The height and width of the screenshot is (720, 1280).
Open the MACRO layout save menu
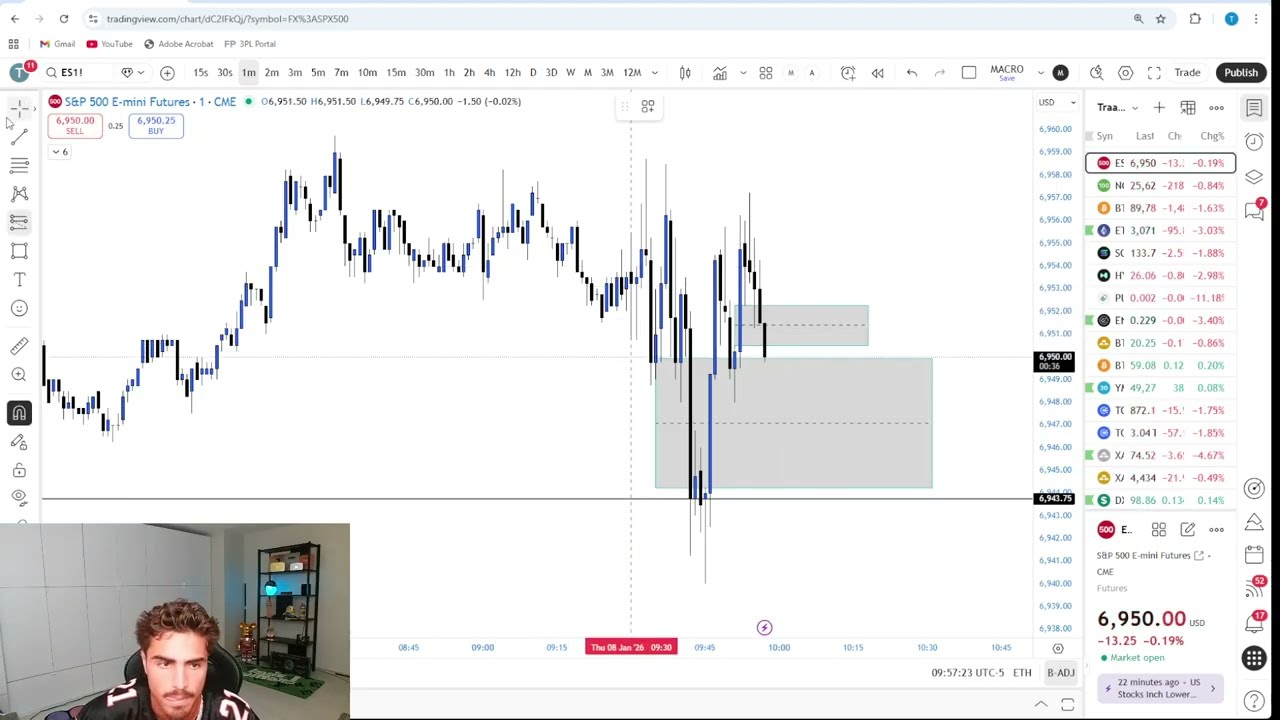click(x=1007, y=72)
